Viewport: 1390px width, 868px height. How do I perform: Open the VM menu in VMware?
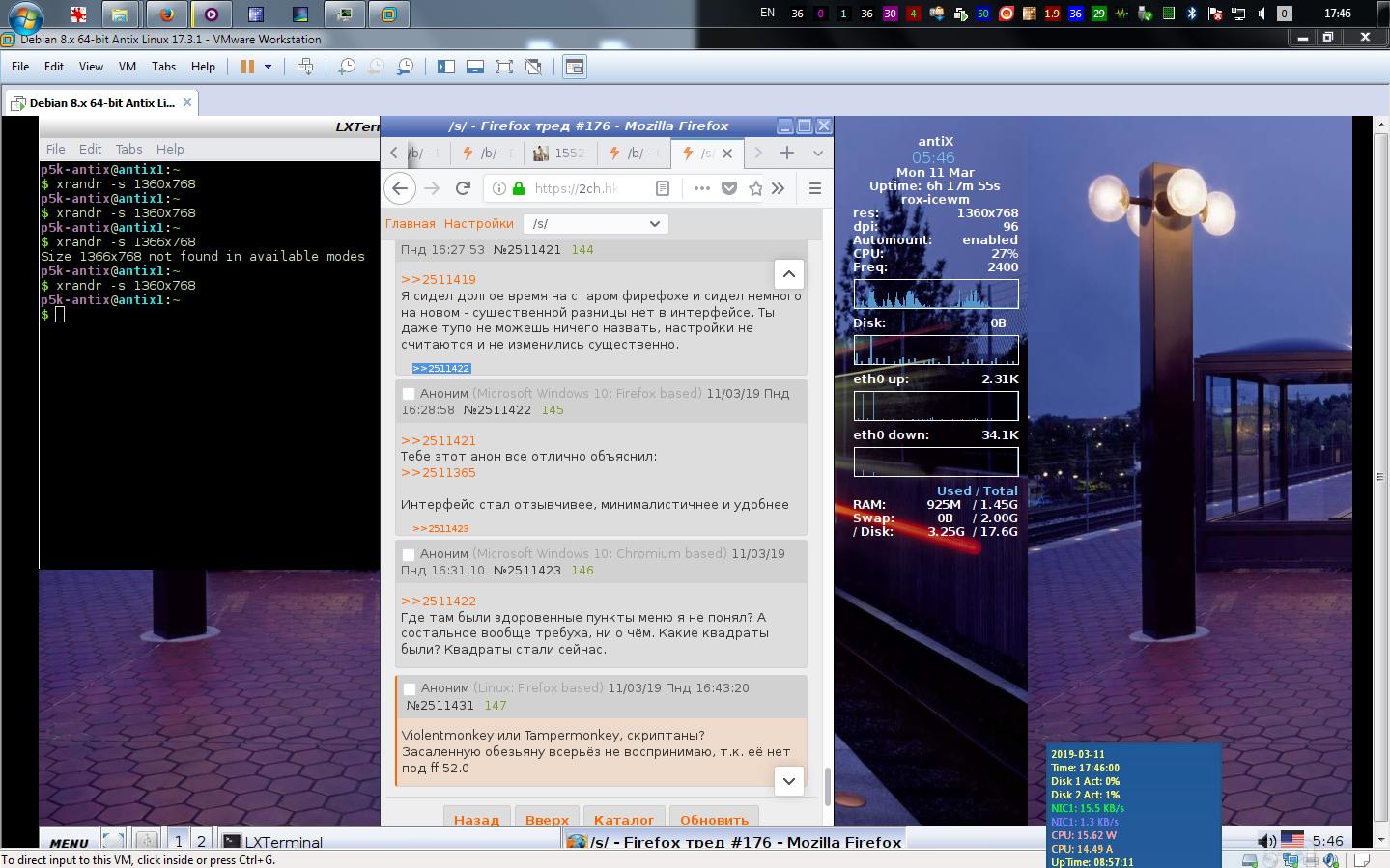[127, 67]
